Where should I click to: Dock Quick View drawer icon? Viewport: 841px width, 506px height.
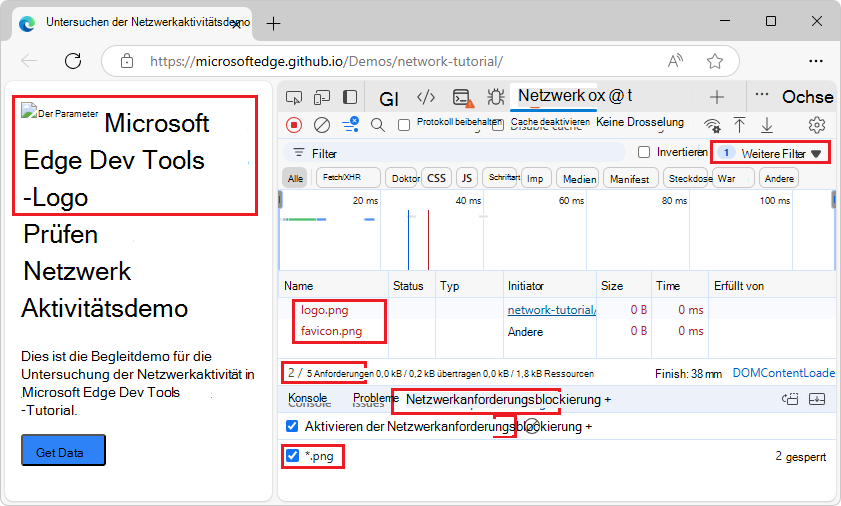tap(790, 399)
